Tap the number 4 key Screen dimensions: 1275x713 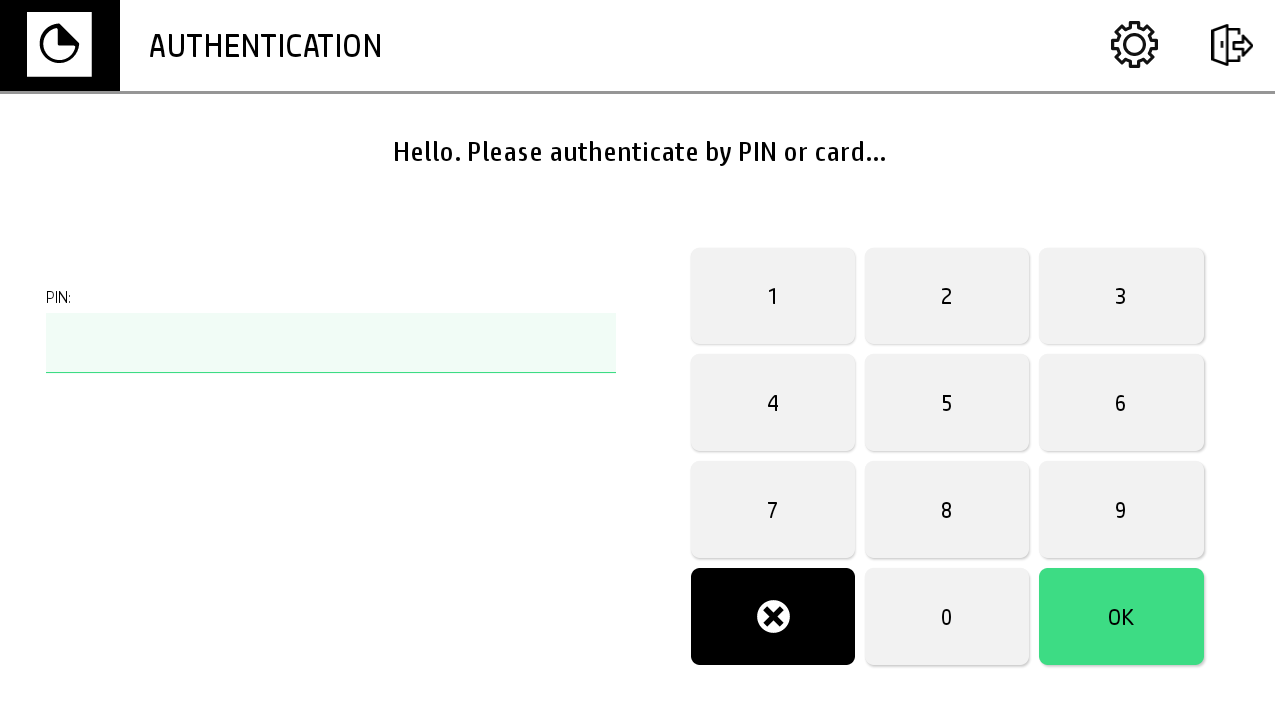point(773,403)
